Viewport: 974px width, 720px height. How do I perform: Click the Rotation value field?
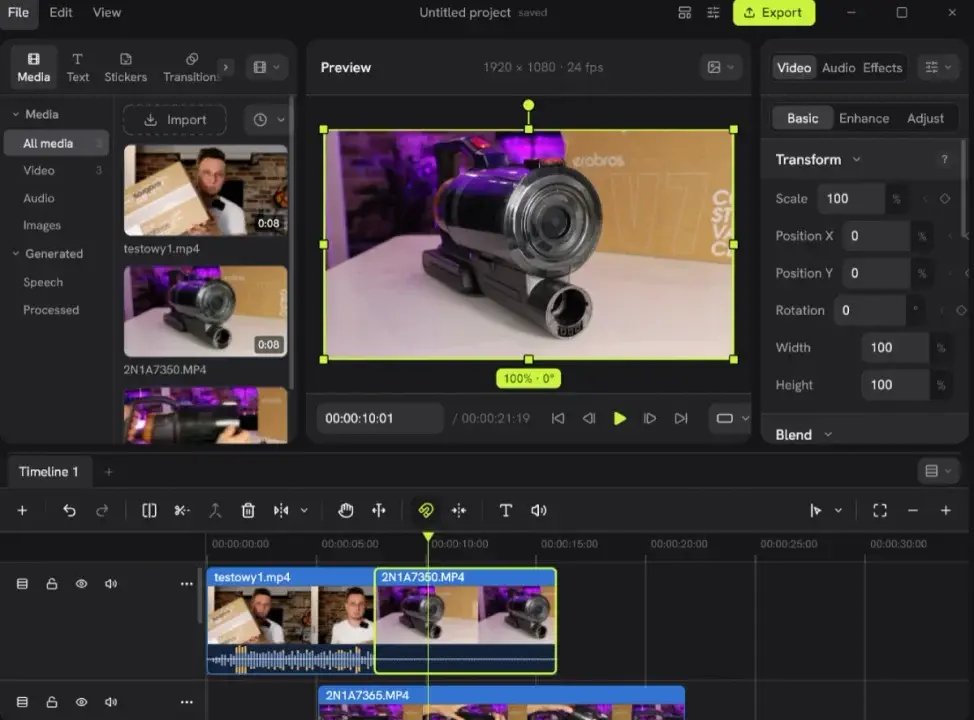point(870,311)
